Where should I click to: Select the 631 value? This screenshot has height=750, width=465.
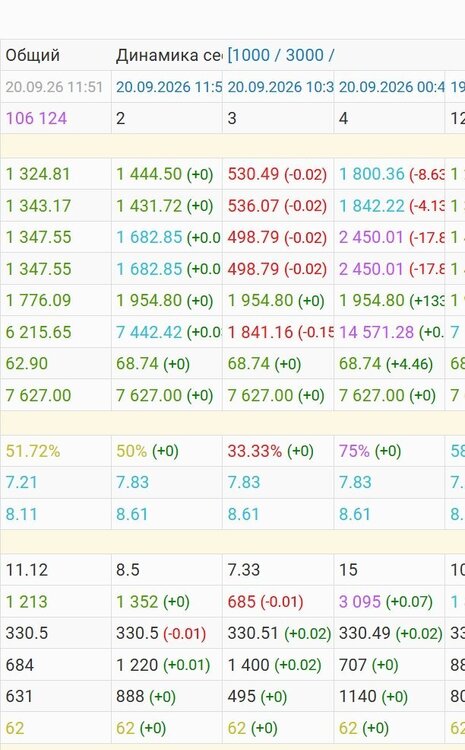19,696
